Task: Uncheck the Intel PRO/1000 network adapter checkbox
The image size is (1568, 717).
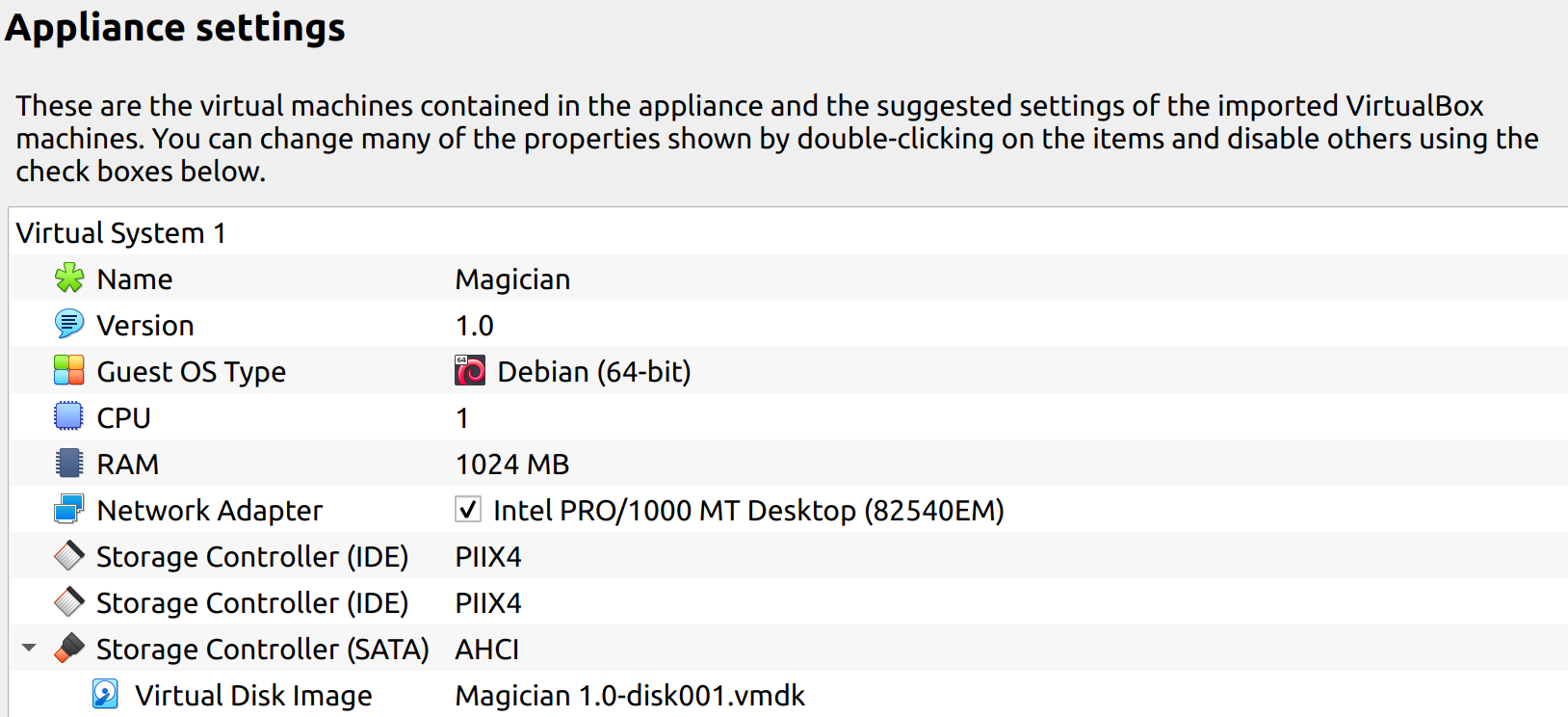Action: 468,510
